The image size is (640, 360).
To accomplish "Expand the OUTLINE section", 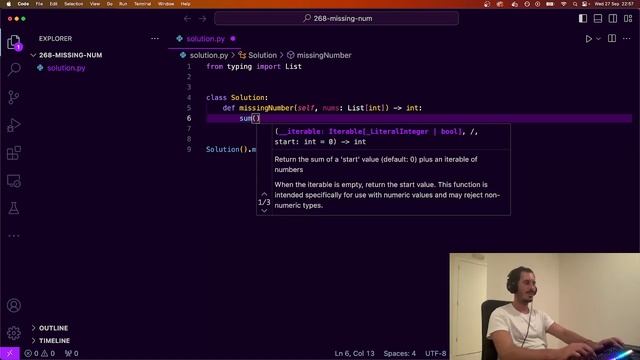I will [53, 328].
